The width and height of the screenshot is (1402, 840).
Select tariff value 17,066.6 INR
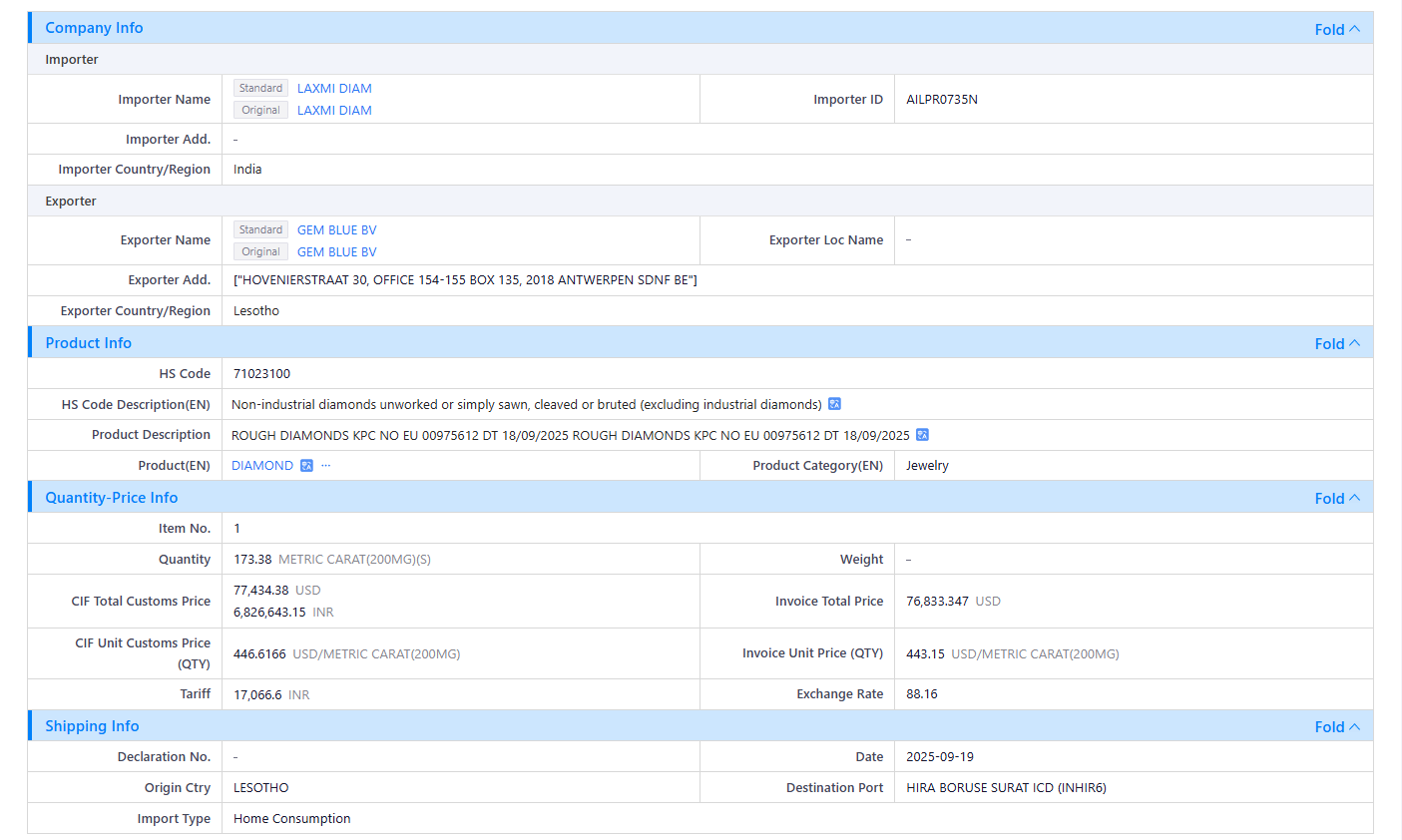(x=271, y=695)
